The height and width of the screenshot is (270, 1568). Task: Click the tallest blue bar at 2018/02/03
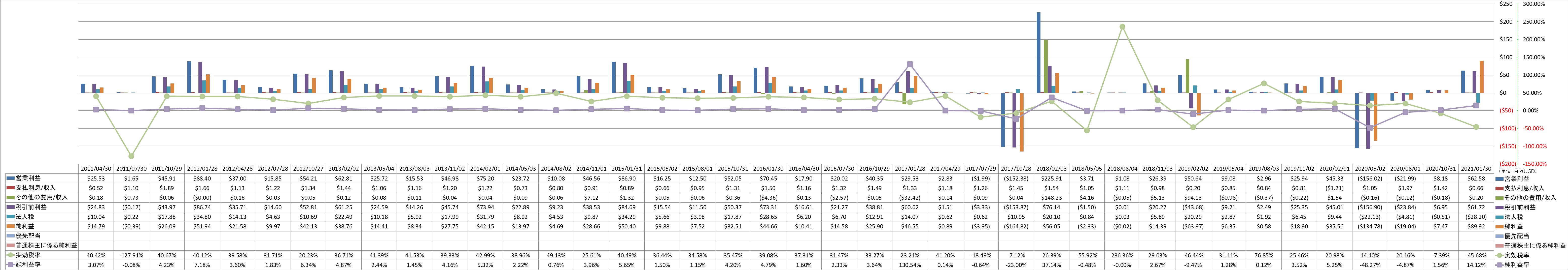click(1038, 52)
